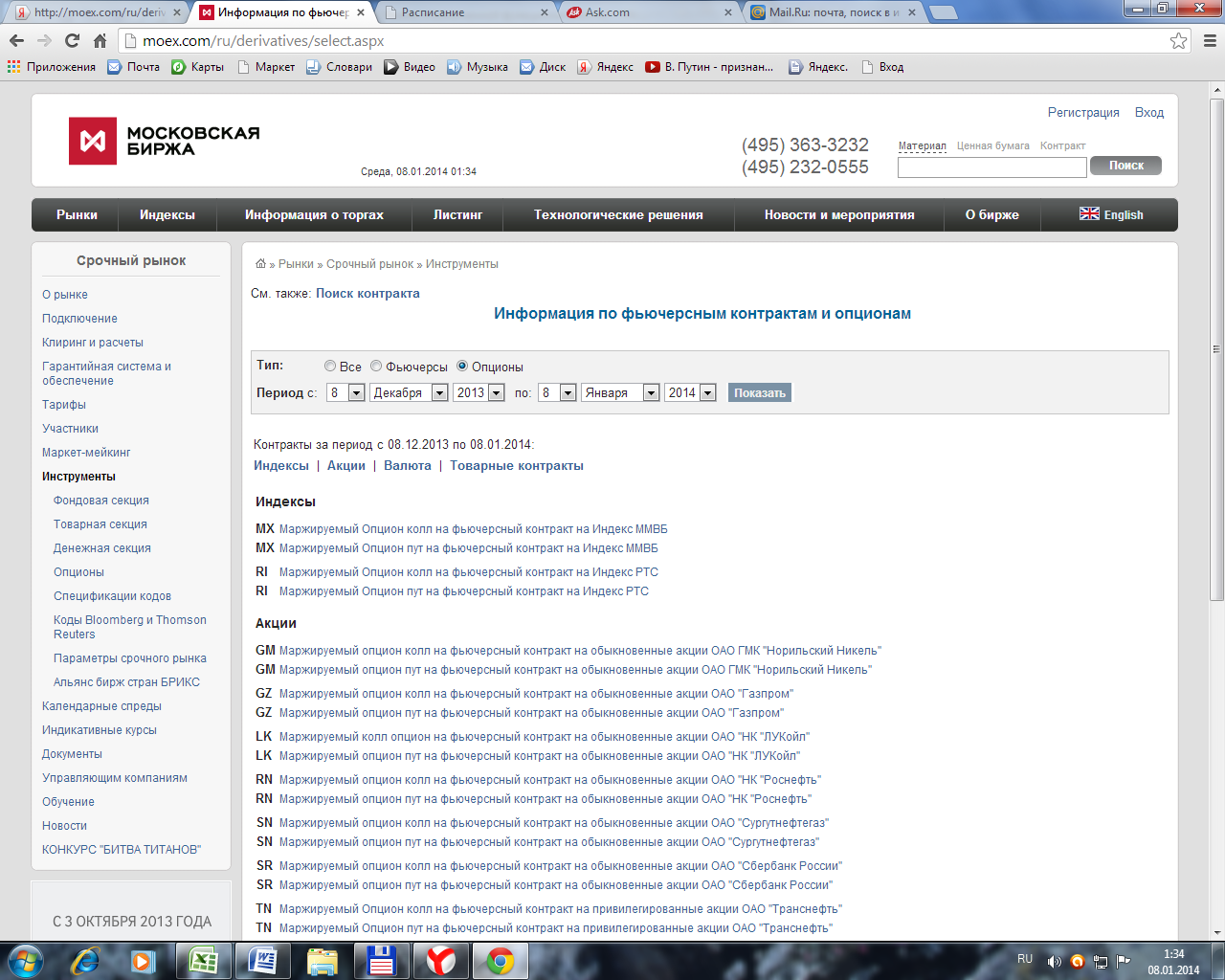Open Технологические решения menu

pyautogui.click(x=618, y=214)
